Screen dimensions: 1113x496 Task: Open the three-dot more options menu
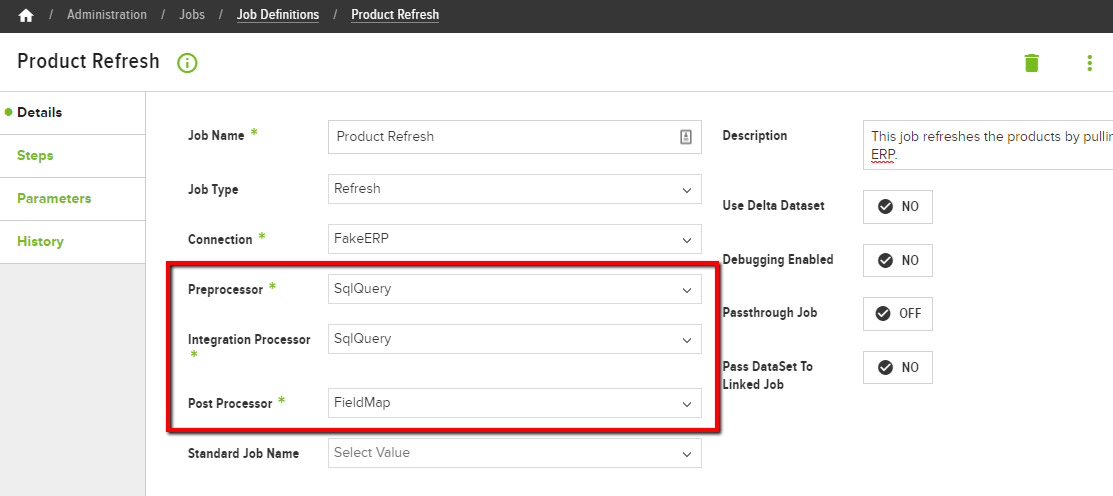click(x=1090, y=63)
